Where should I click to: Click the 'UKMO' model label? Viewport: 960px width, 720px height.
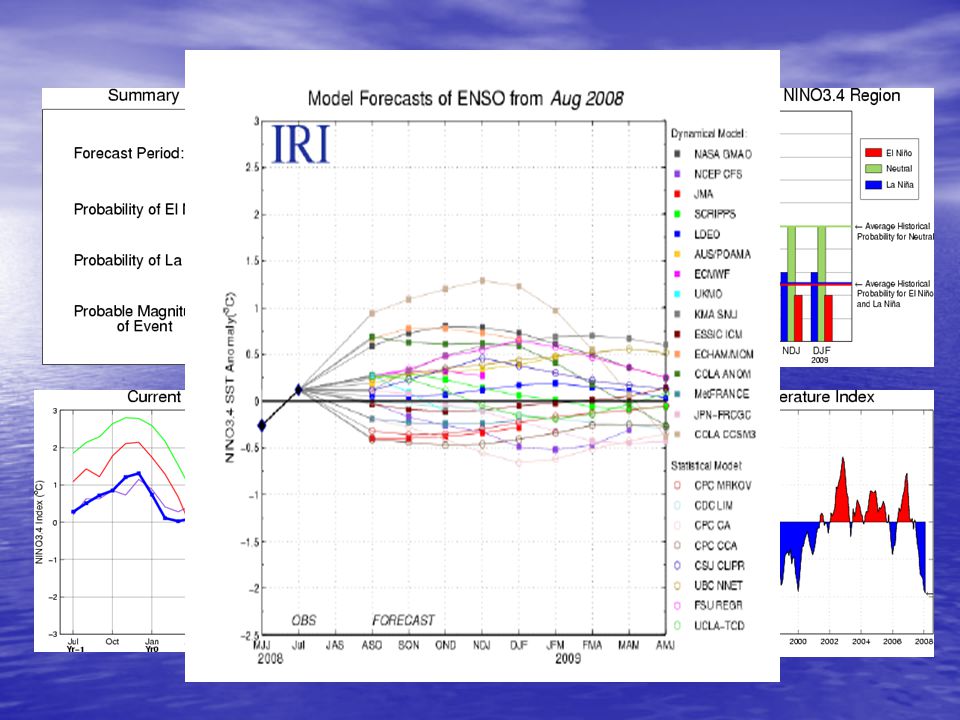708,294
